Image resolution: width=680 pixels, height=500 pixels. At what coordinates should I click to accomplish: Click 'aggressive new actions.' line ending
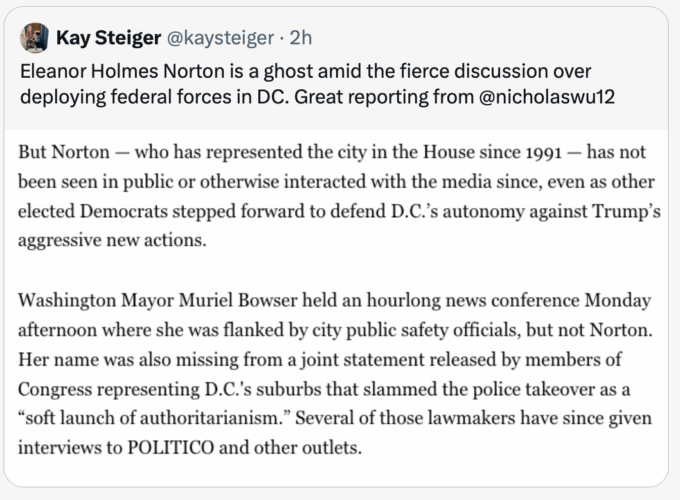click(112, 240)
